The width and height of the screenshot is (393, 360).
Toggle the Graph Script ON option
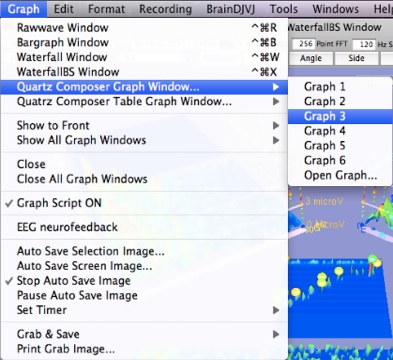145,203
